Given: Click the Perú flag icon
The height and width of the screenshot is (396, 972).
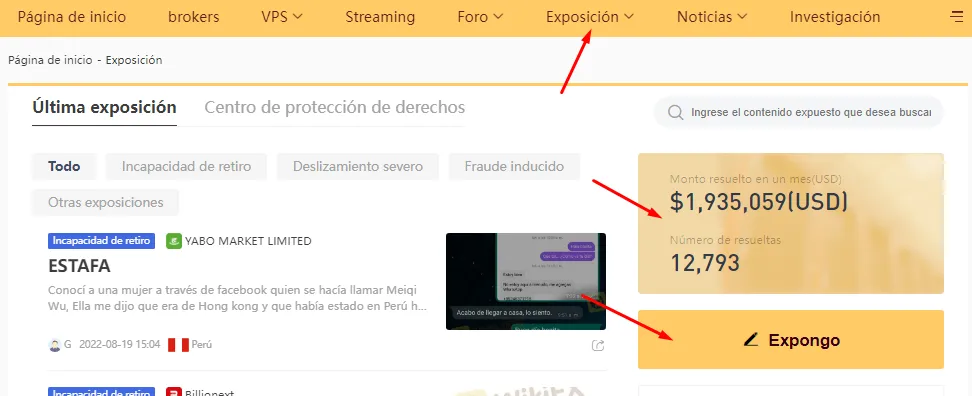Looking at the screenshot, I should click(x=179, y=345).
